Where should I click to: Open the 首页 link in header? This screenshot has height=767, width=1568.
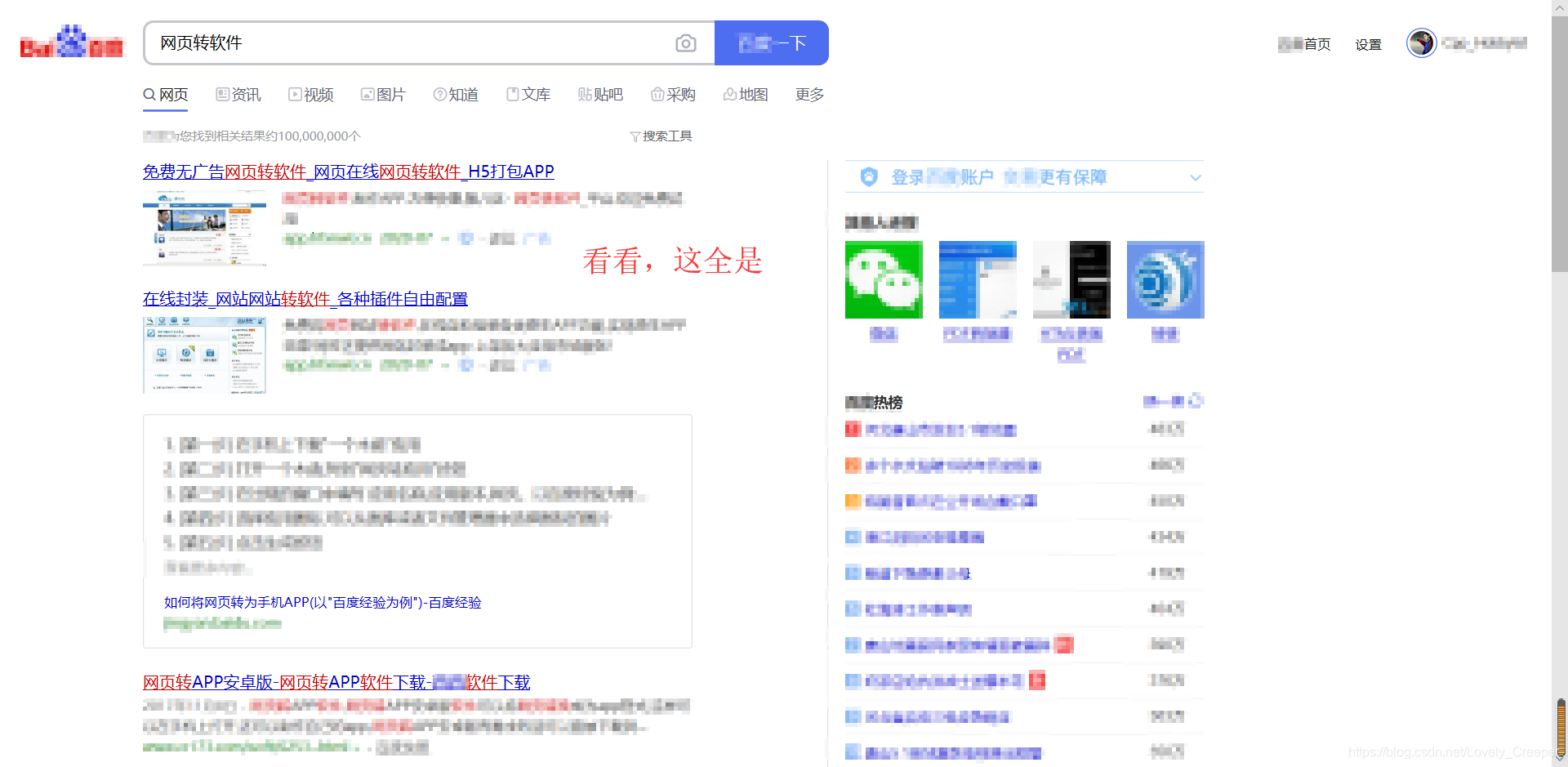coord(1305,44)
